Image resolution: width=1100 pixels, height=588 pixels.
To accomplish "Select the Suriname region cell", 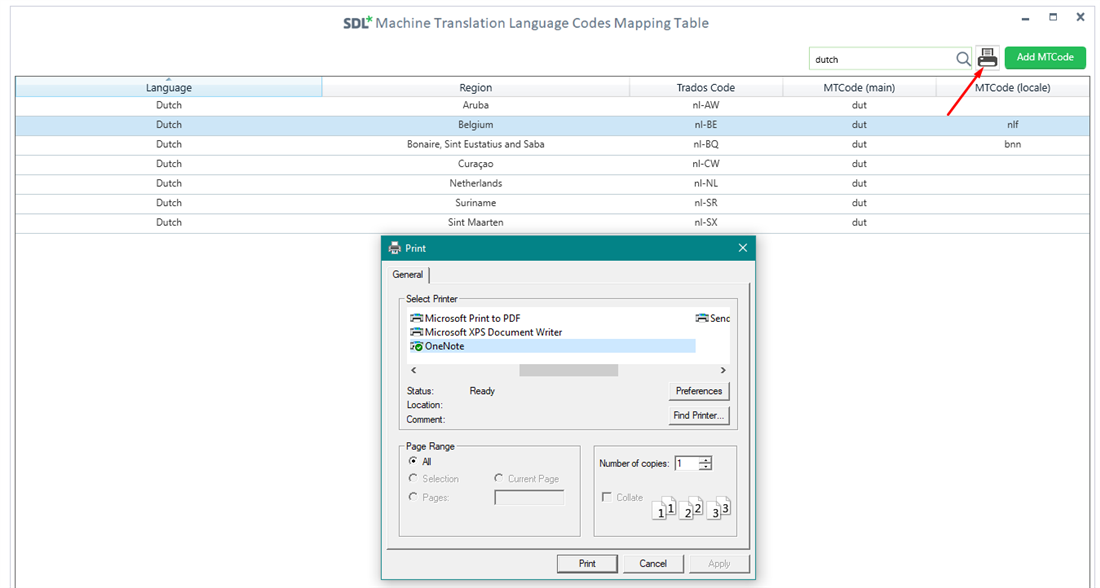I will [x=476, y=203].
